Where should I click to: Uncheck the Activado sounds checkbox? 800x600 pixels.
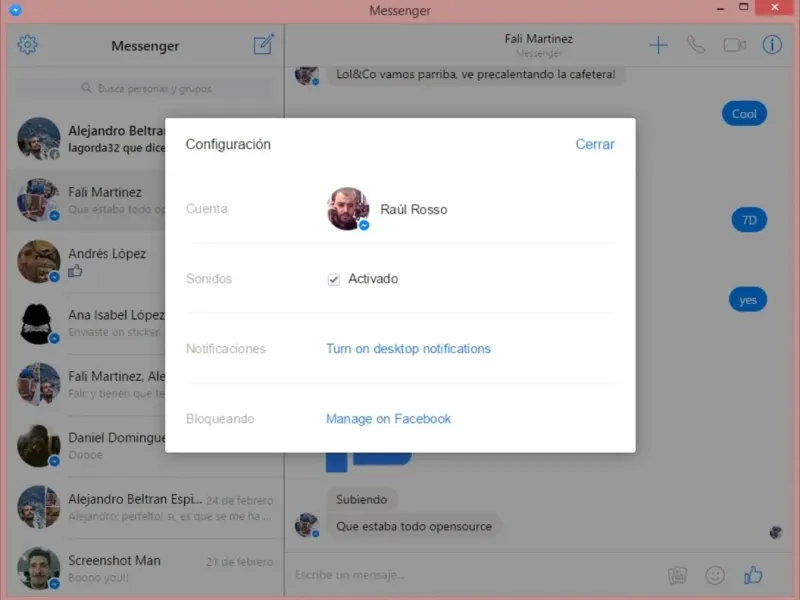(x=334, y=279)
